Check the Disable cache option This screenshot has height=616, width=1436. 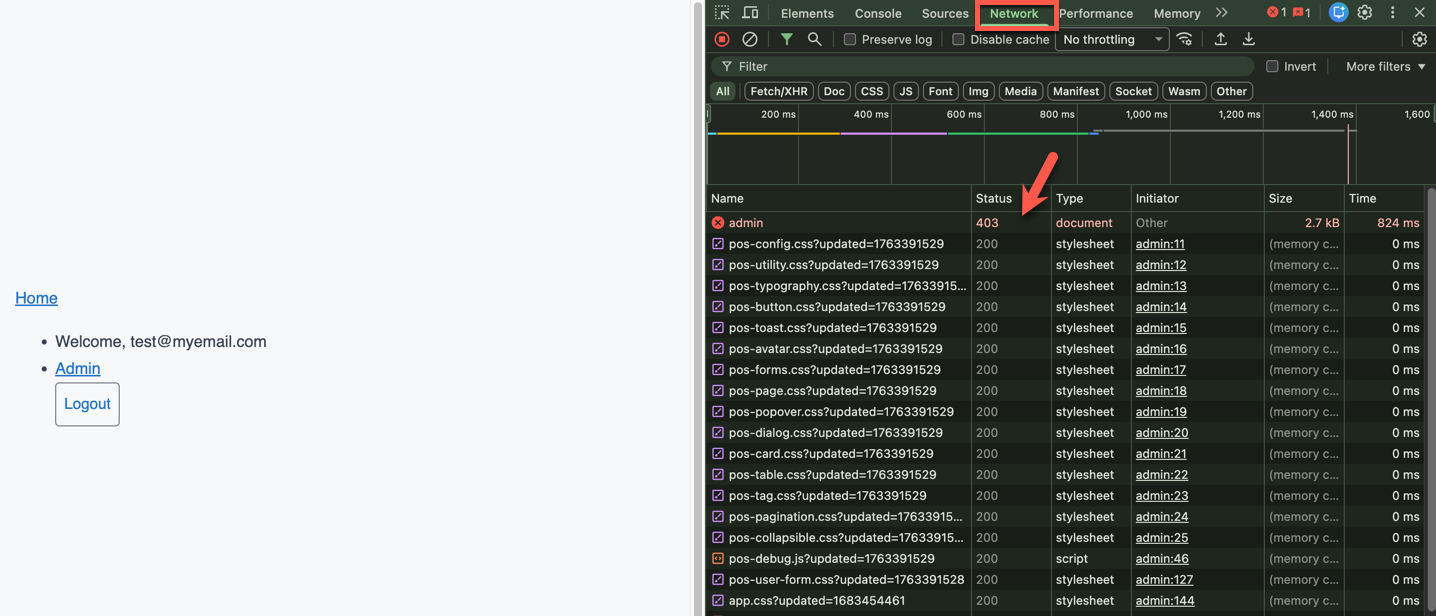click(958, 39)
